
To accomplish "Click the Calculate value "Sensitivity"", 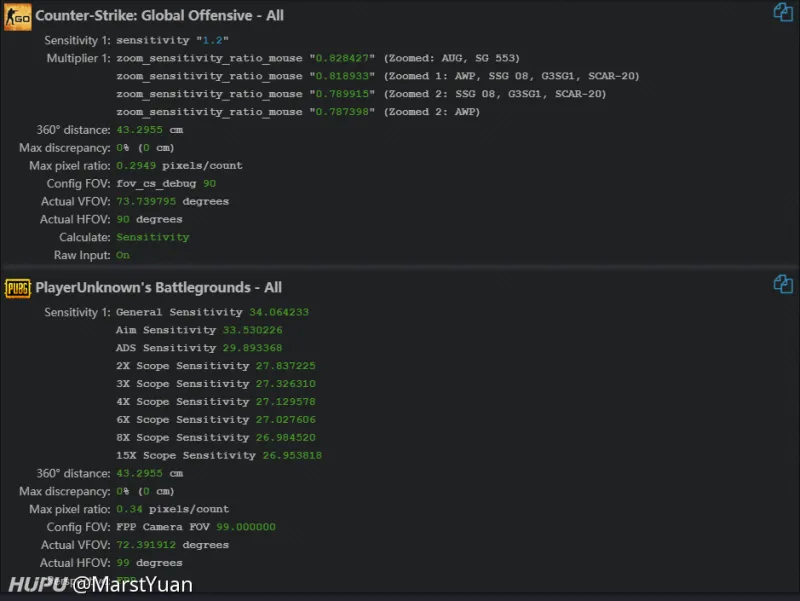I will [x=153, y=237].
